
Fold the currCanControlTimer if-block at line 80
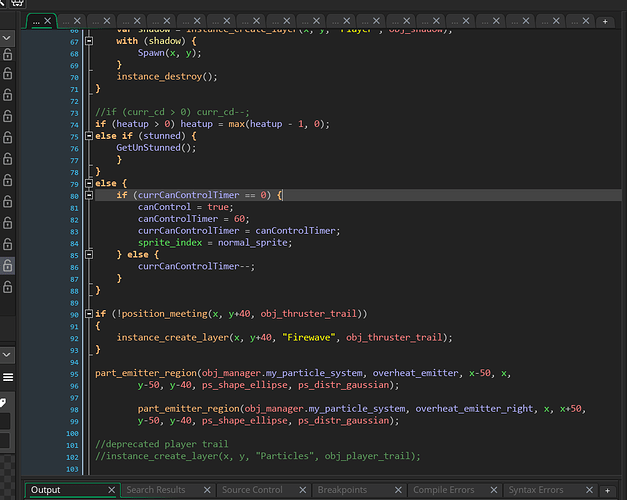click(89, 195)
